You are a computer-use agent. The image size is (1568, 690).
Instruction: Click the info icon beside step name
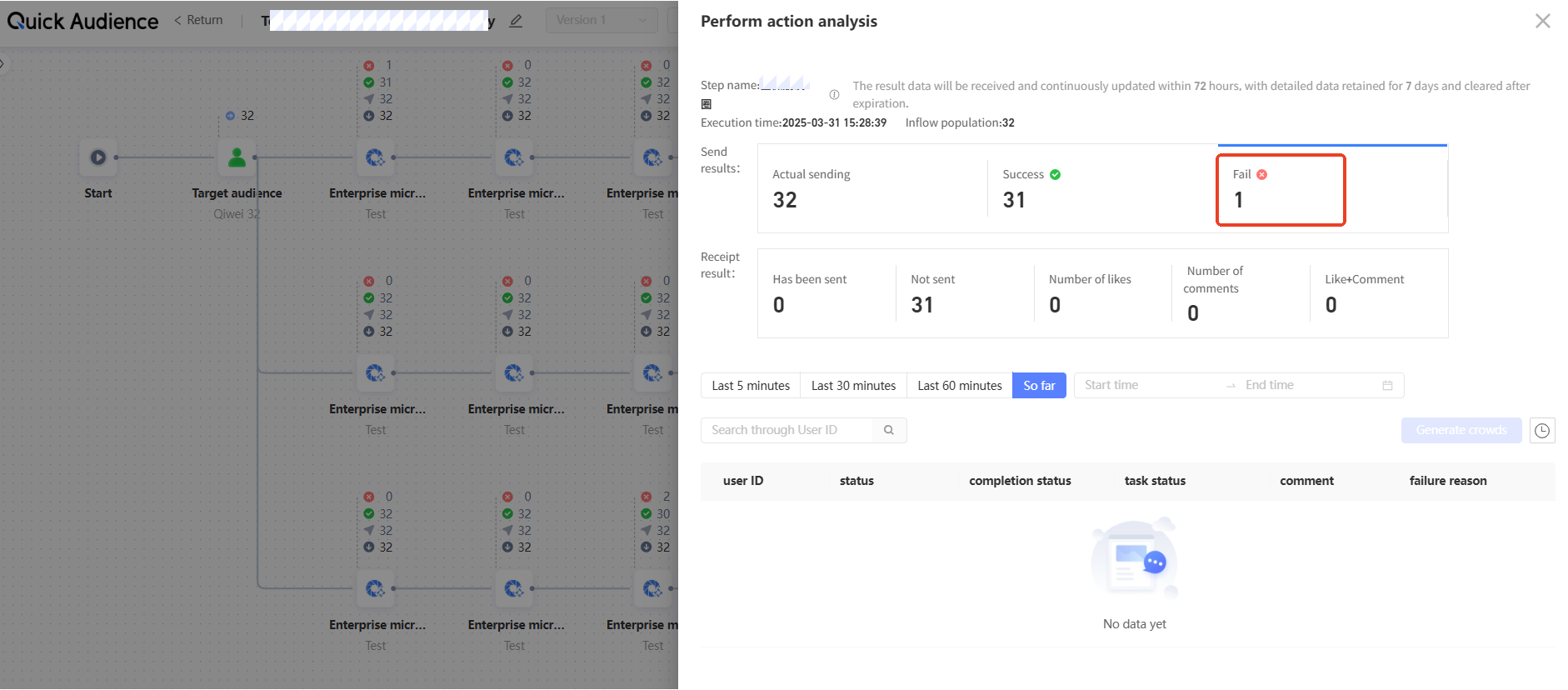point(834,94)
